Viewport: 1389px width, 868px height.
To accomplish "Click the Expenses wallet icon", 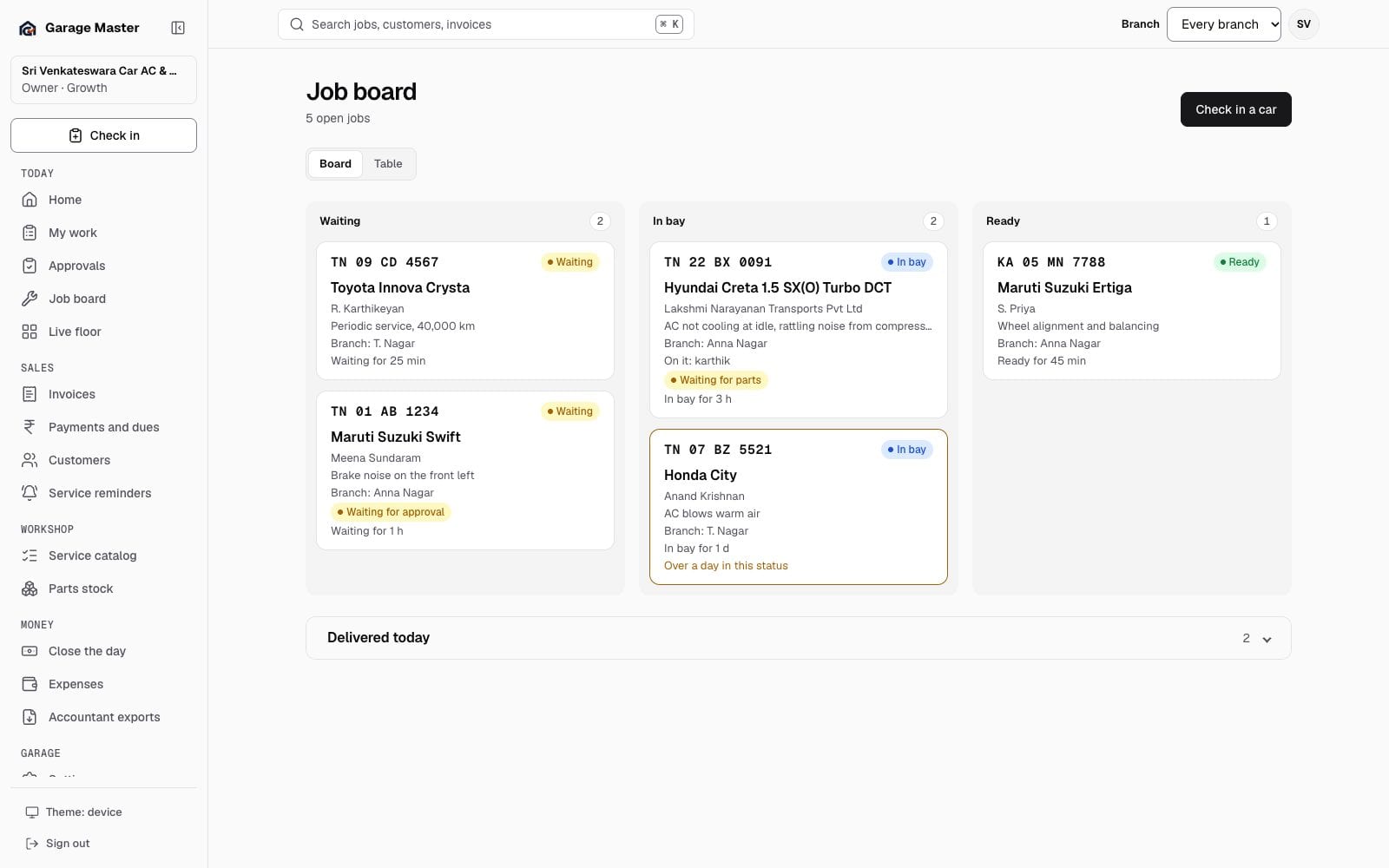I will (x=30, y=684).
